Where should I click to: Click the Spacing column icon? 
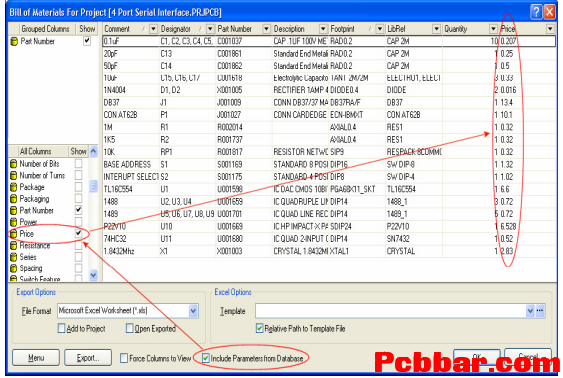click(14, 269)
